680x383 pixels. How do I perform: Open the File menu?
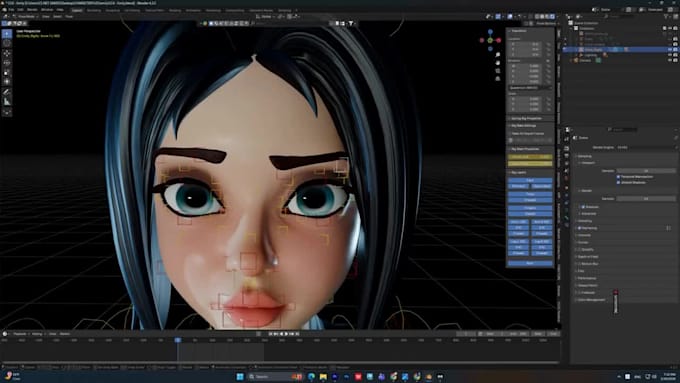(x=11, y=10)
